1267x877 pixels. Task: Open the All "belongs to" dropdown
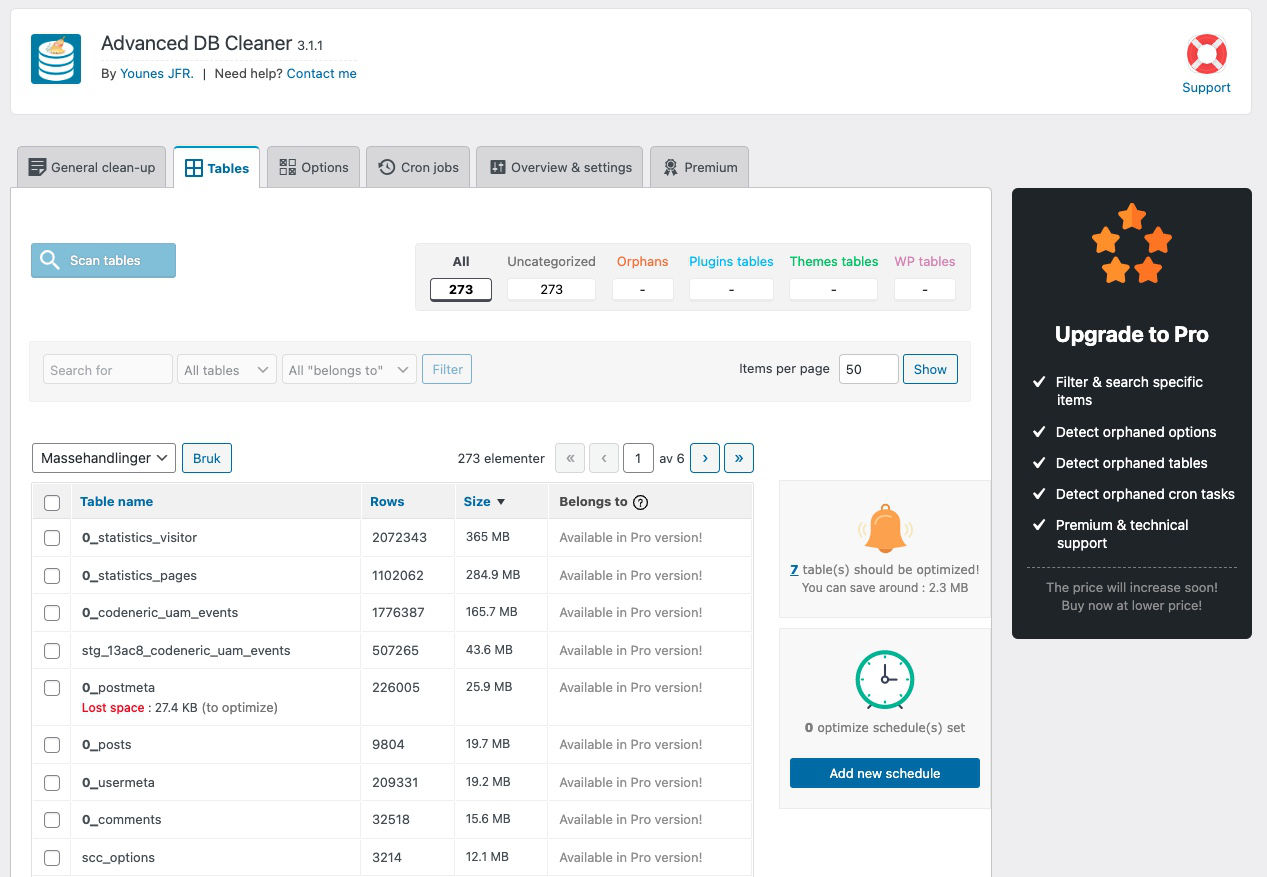[349, 370]
